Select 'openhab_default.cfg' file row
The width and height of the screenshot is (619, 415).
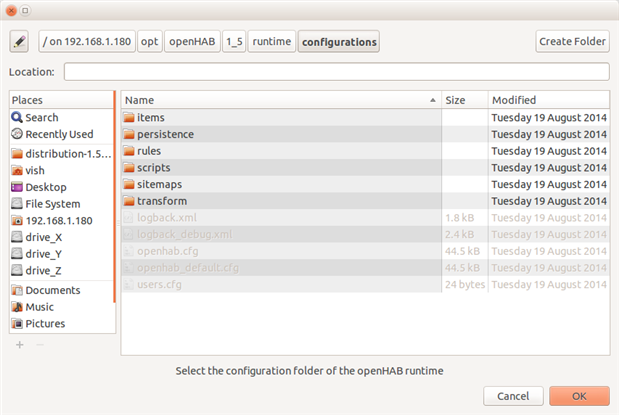365,268
